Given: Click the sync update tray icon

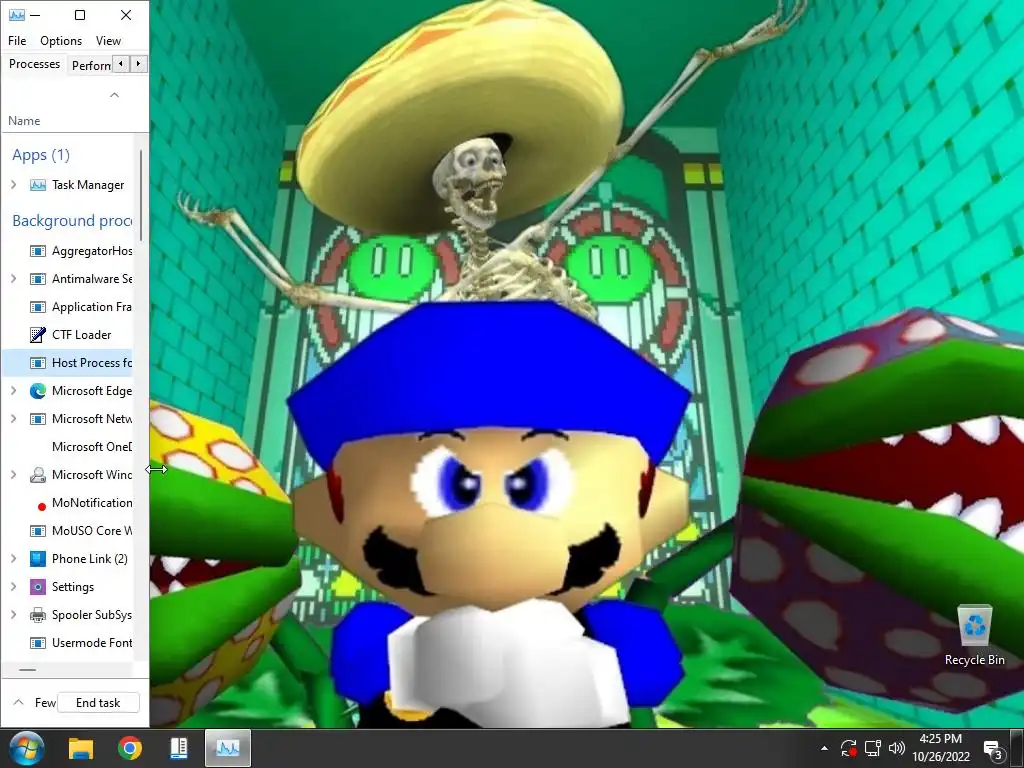Looking at the screenshot, I should coord(848,748).
